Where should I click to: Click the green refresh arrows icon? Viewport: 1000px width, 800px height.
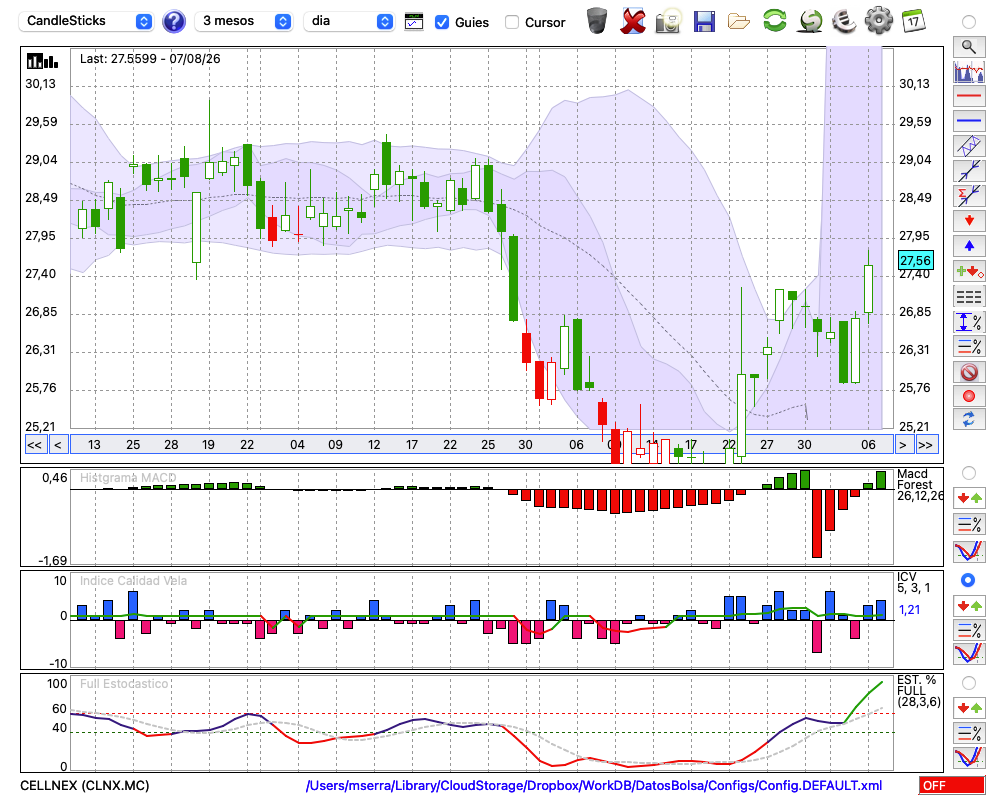pos(774,20)
